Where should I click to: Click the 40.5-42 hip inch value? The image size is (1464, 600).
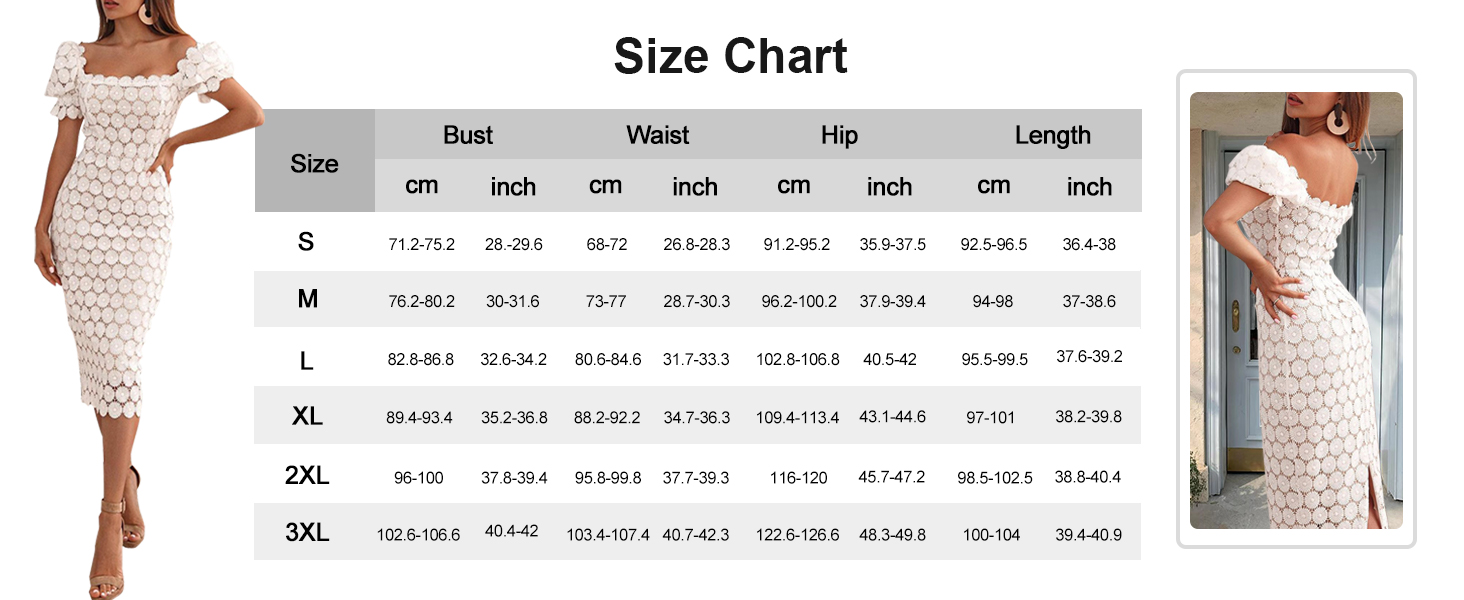[x=888, y=359]
